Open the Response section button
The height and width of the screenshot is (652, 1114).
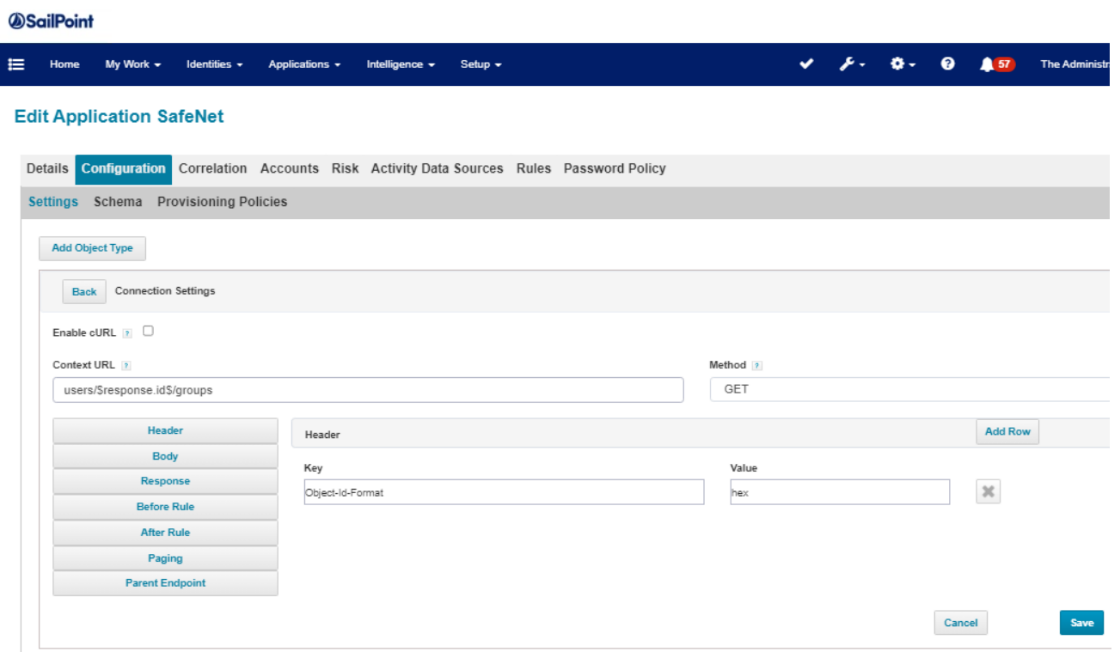(166, 481)
